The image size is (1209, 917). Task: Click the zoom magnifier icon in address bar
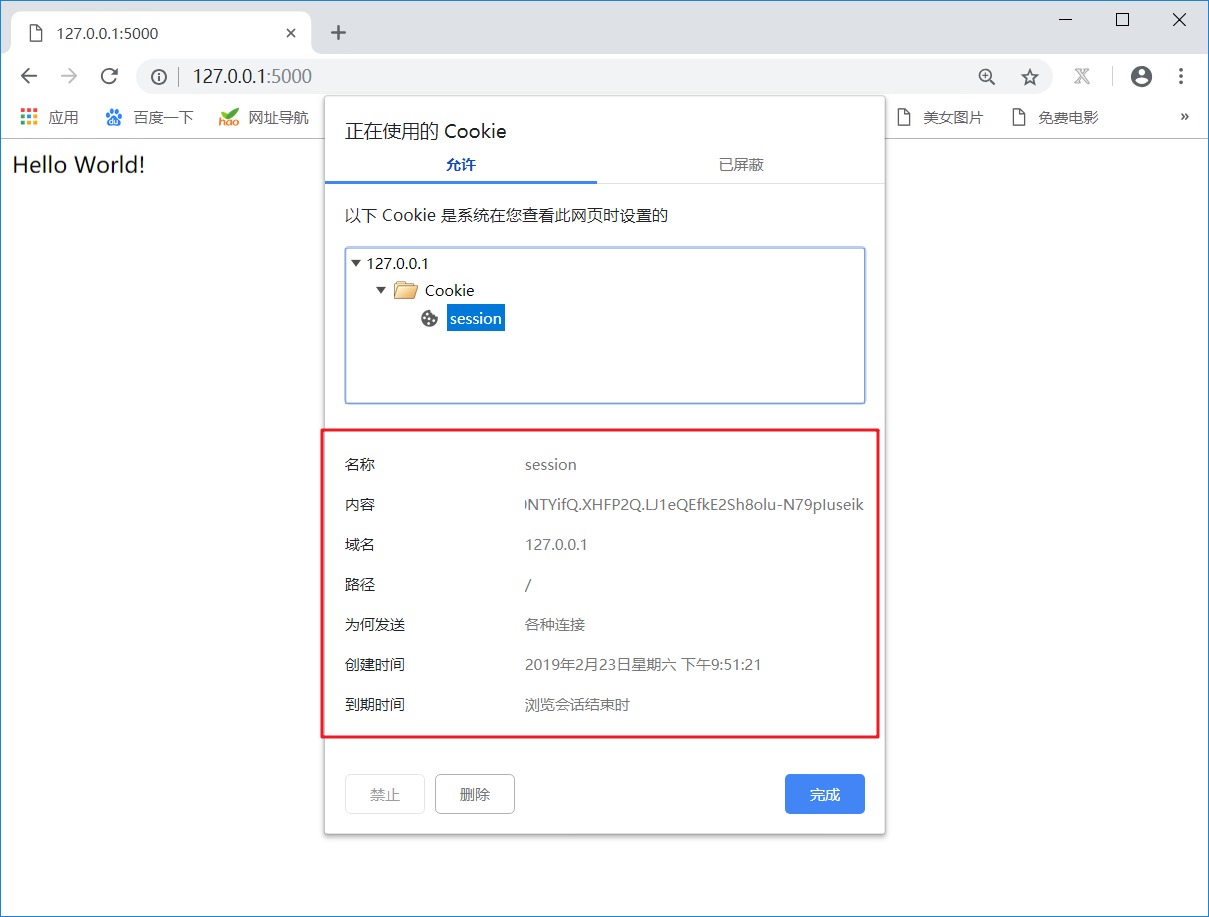click(x=987, y=76)
